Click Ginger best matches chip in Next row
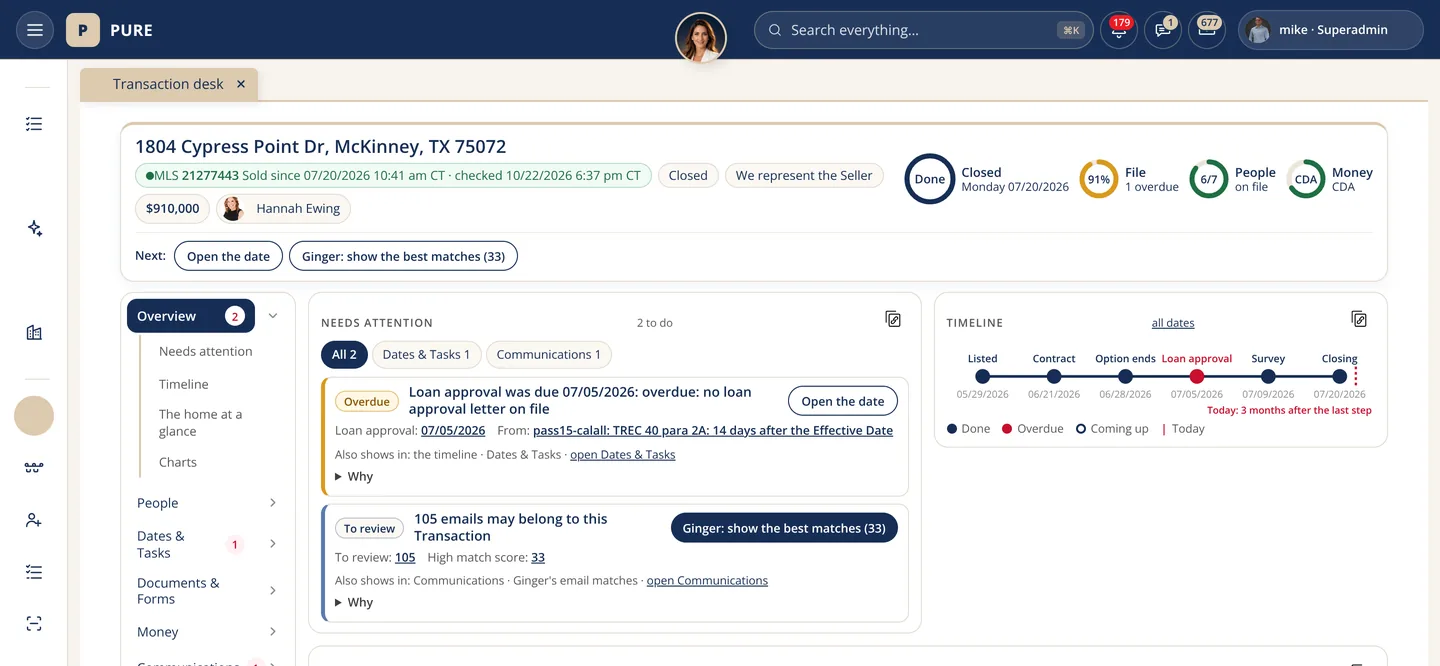This screenshot has height=666, width=1440. tap(403, 256)
